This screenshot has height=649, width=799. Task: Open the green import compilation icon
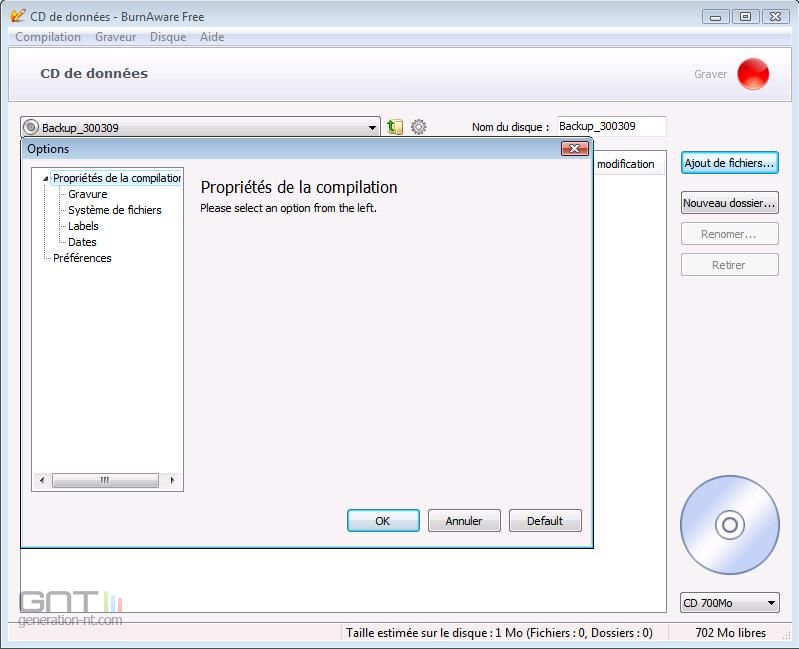[394, 126]
